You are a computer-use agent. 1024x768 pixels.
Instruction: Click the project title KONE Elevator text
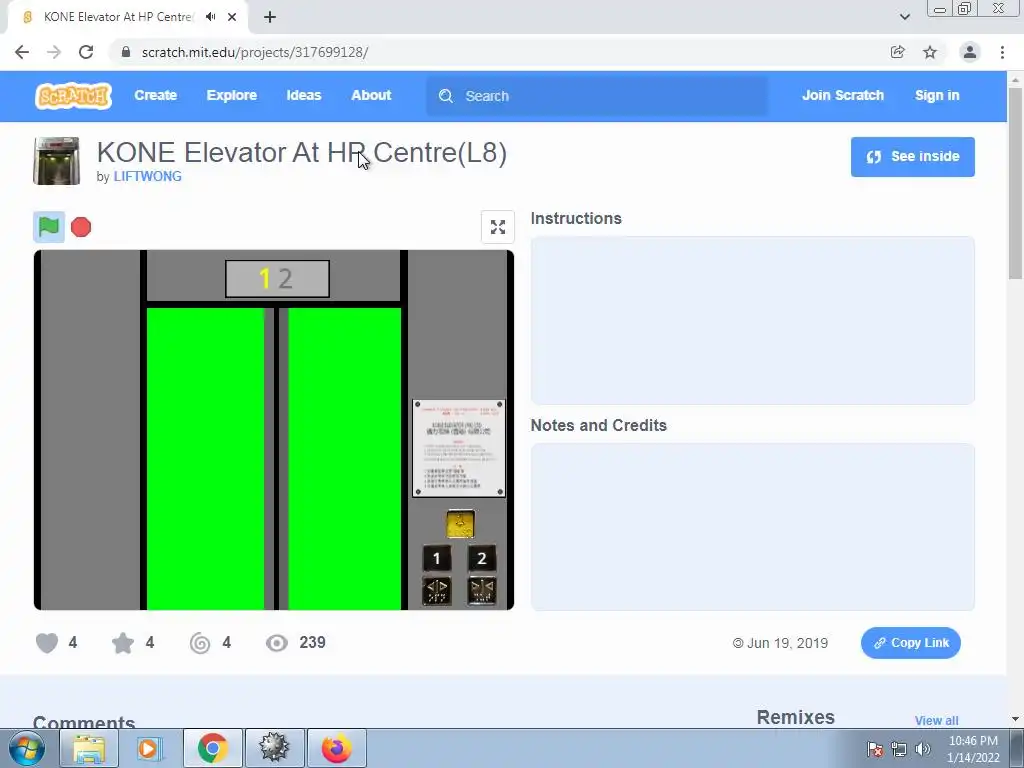(302, 152)
